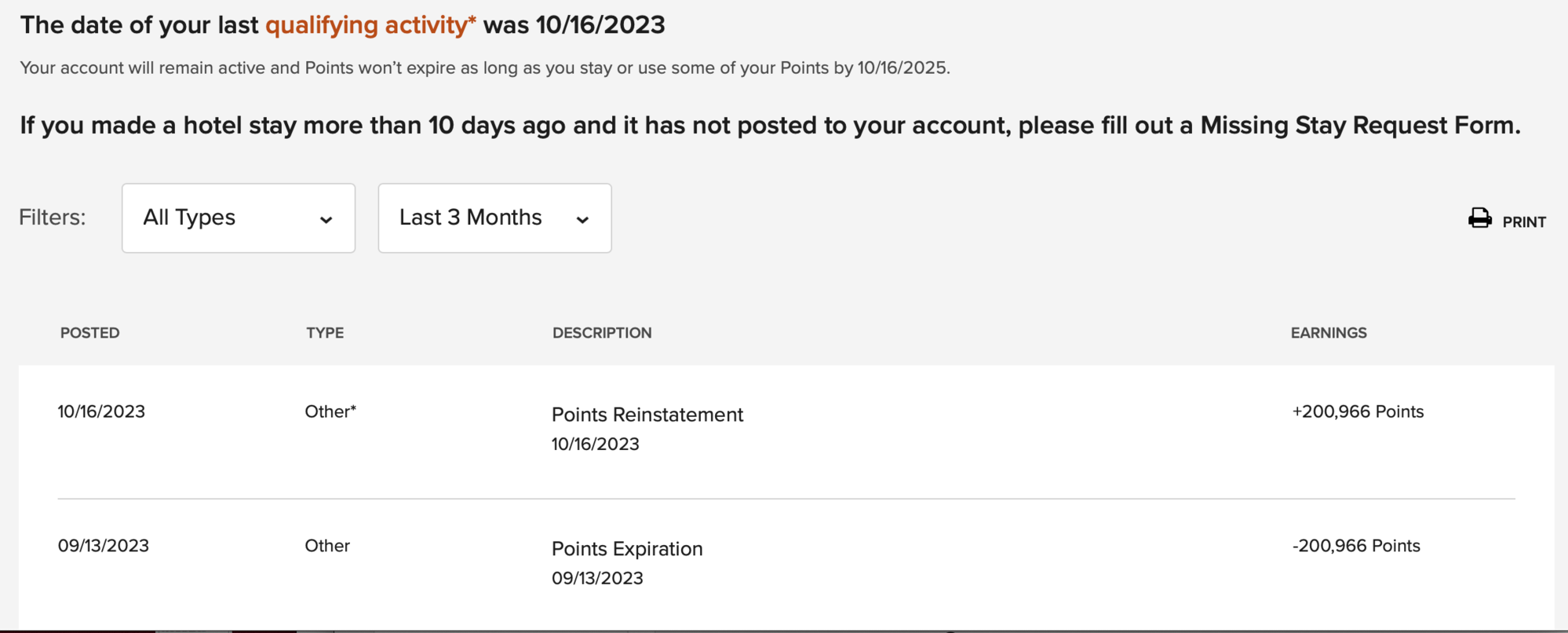Screen dimensions: 1568x633
Task: Click the printer icon
Action: [x=1479, y=218]
